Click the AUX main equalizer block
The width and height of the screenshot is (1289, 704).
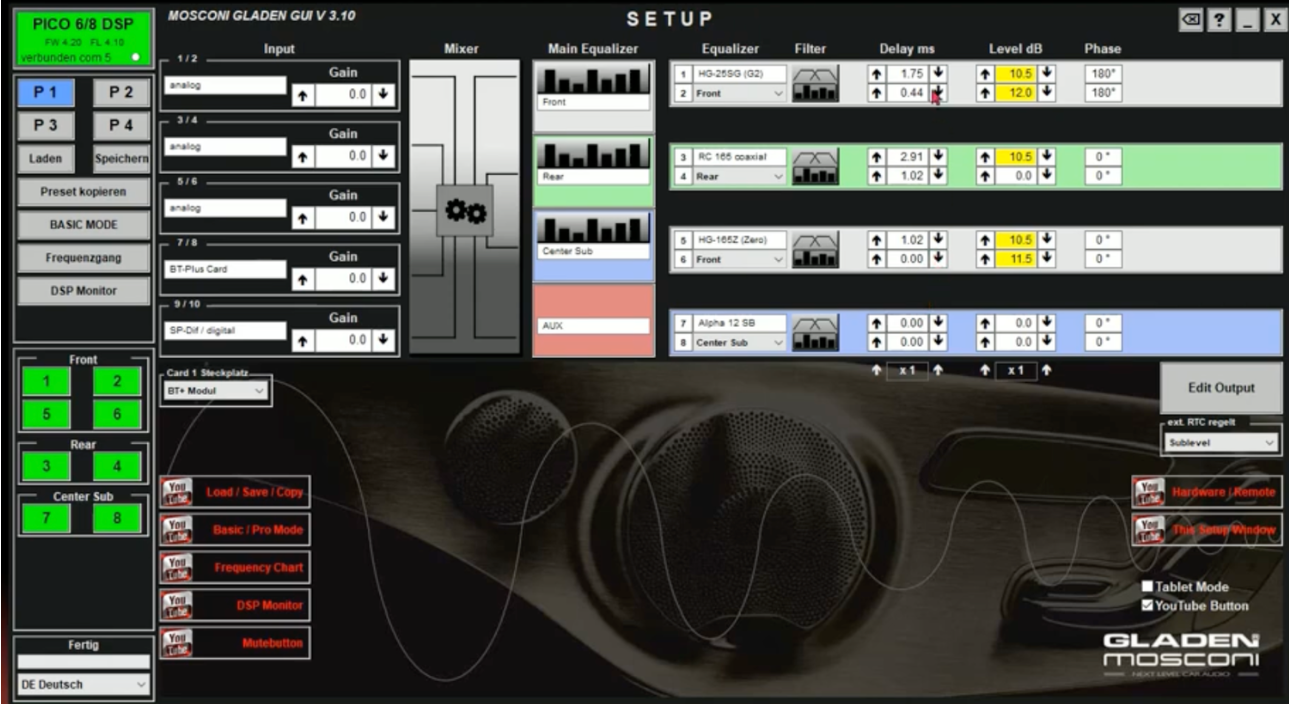point(593,321)
